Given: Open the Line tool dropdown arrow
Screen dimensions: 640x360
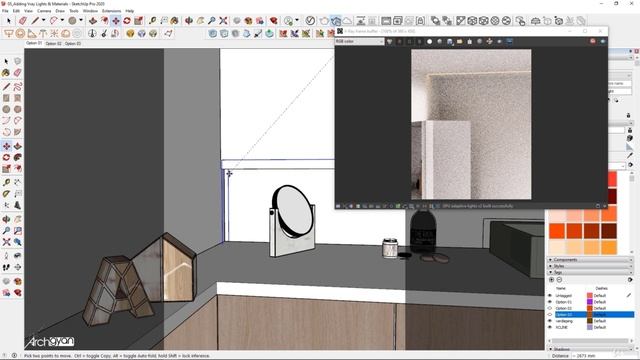Looking at the screenshot, I should [x=43, y=20].
